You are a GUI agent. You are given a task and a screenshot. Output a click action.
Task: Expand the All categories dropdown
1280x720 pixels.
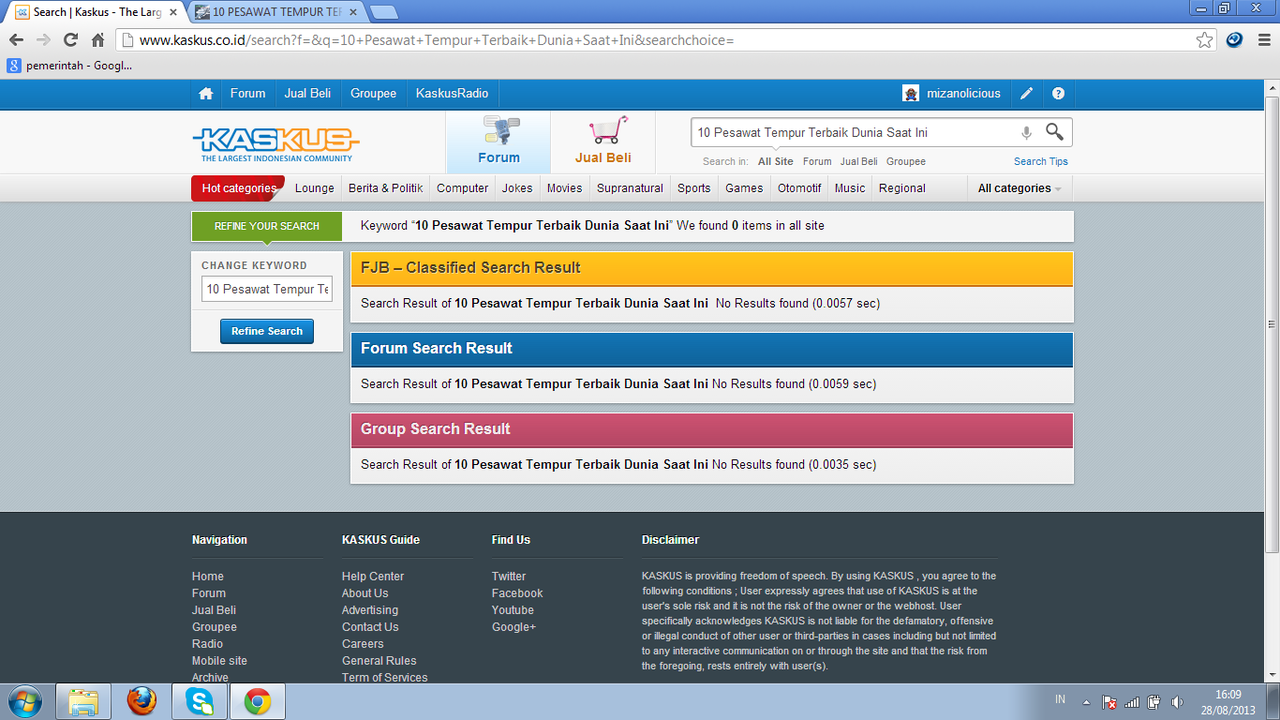[x=1019, y=188]
